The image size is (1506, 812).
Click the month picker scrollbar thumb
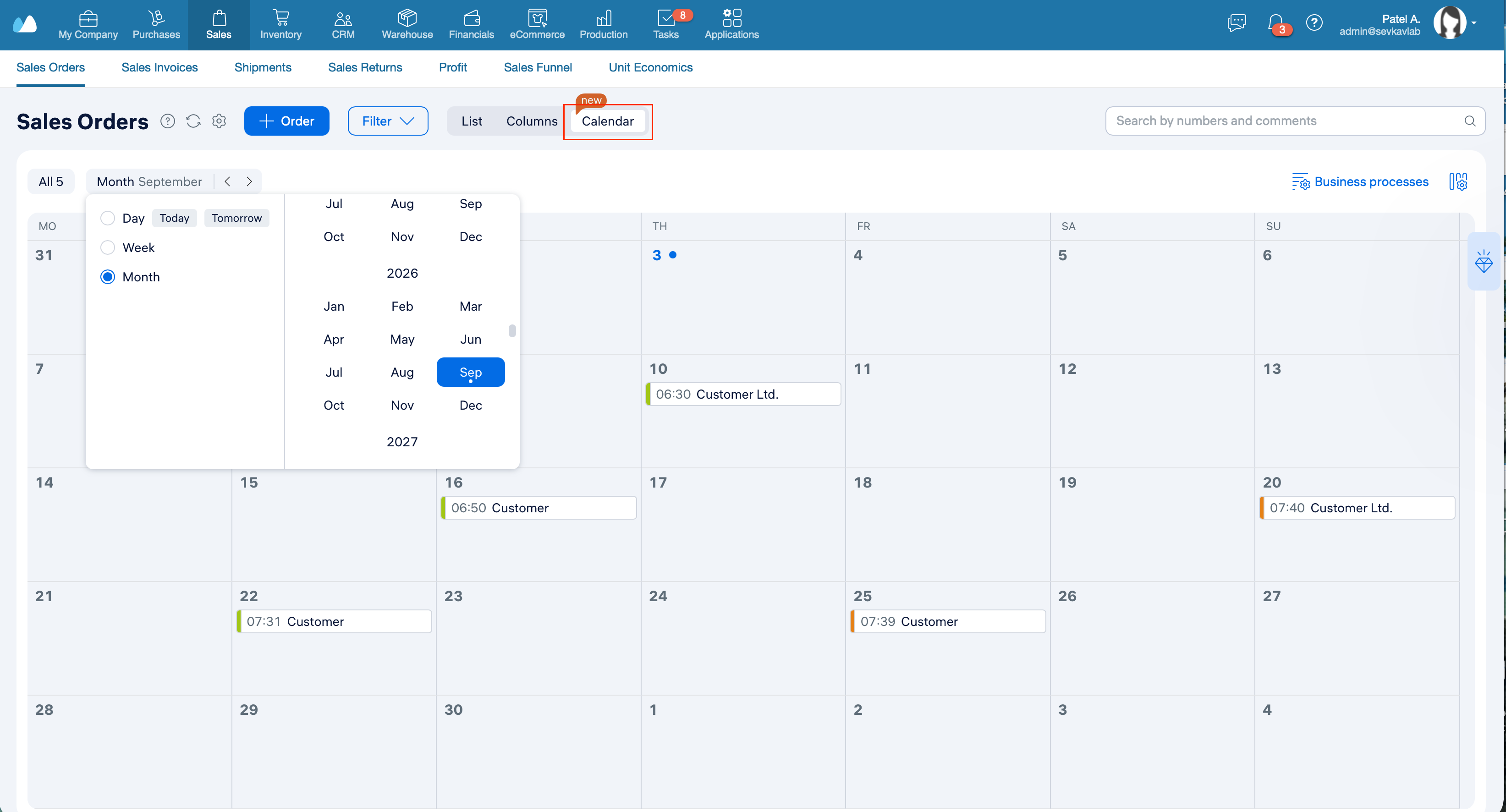click(x=512, y=331)
